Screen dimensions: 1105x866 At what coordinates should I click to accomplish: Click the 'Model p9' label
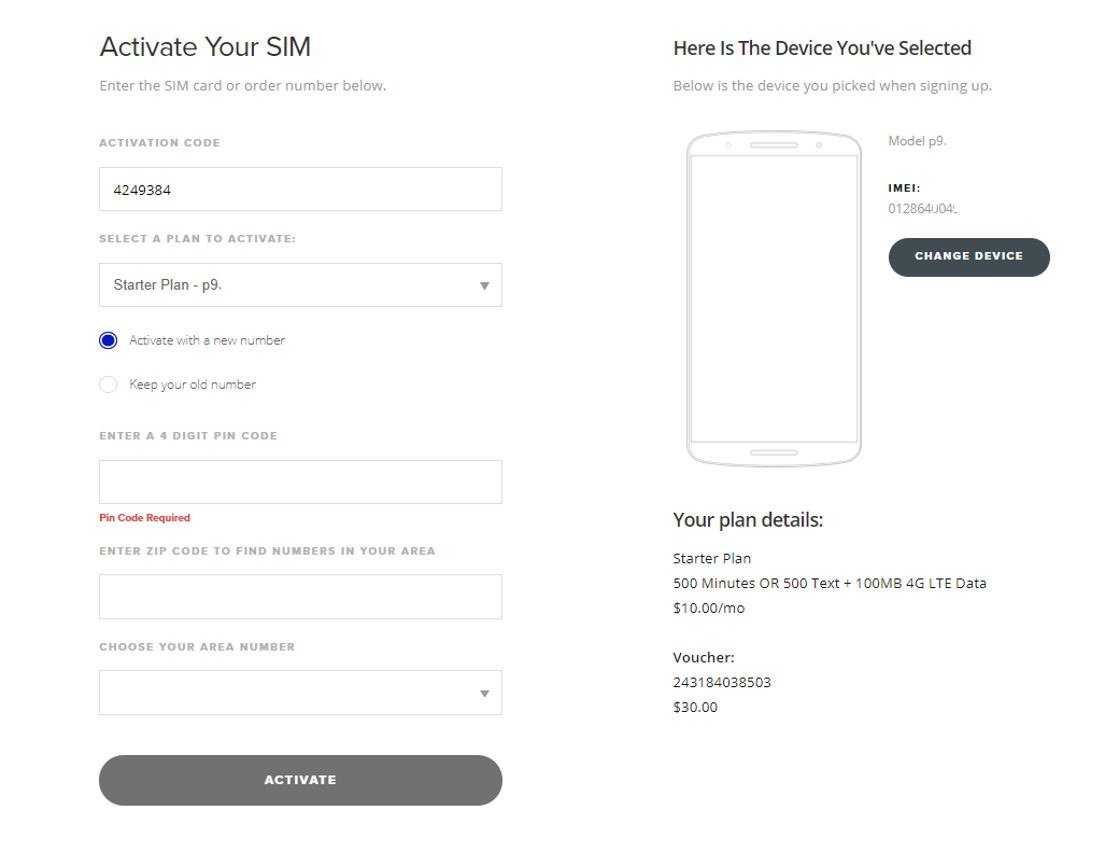click(916, 140)
